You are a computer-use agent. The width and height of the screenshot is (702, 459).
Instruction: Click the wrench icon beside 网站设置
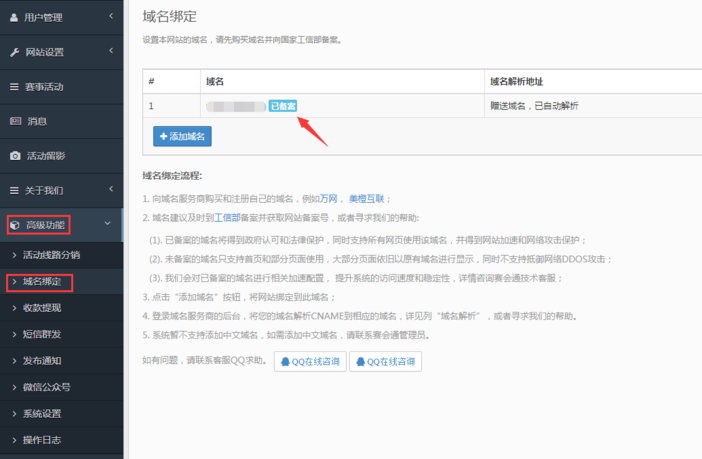(x=14, y=52)
